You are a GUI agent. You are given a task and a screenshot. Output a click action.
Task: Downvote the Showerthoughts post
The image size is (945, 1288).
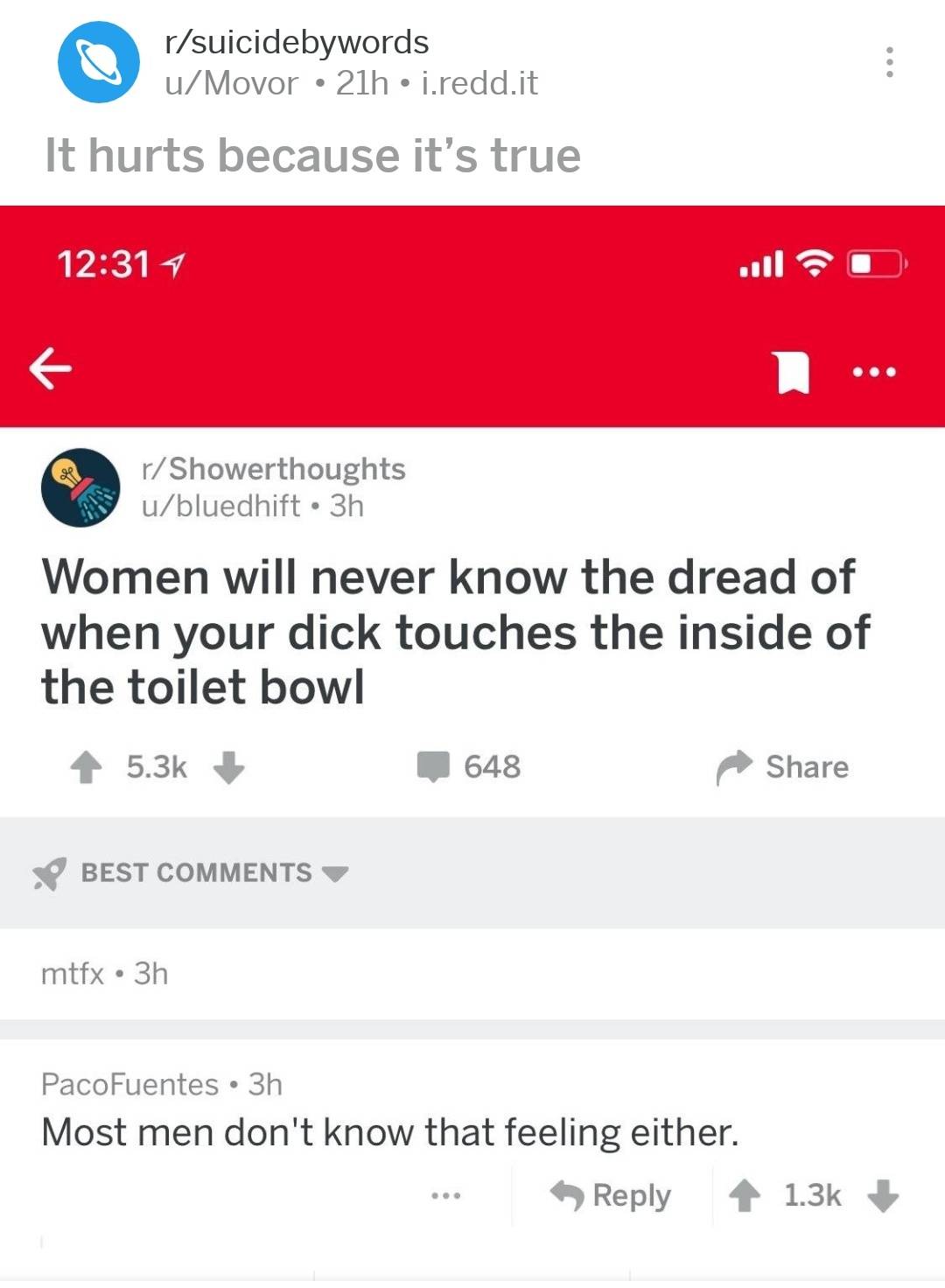tap(229, 767)
